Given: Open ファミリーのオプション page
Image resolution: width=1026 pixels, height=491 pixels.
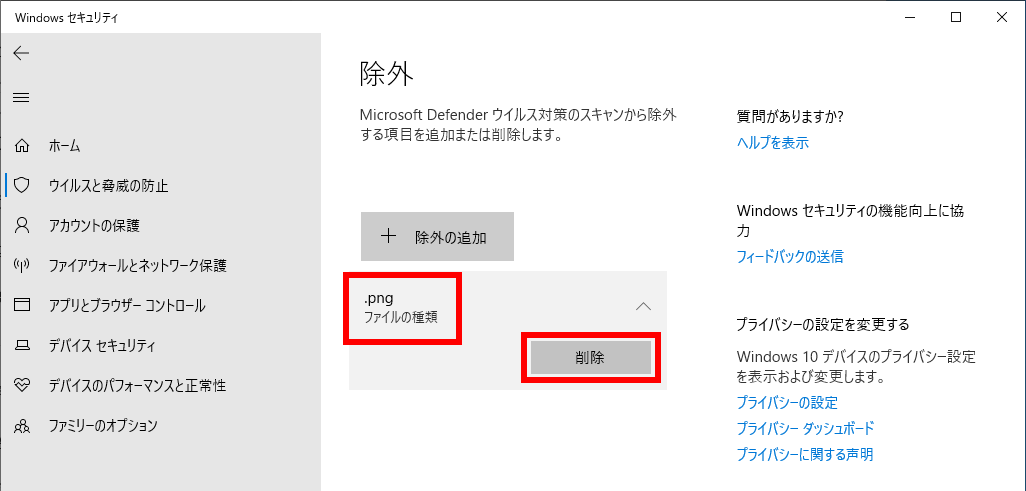Looking at the screenshot, I should (103, 426).
